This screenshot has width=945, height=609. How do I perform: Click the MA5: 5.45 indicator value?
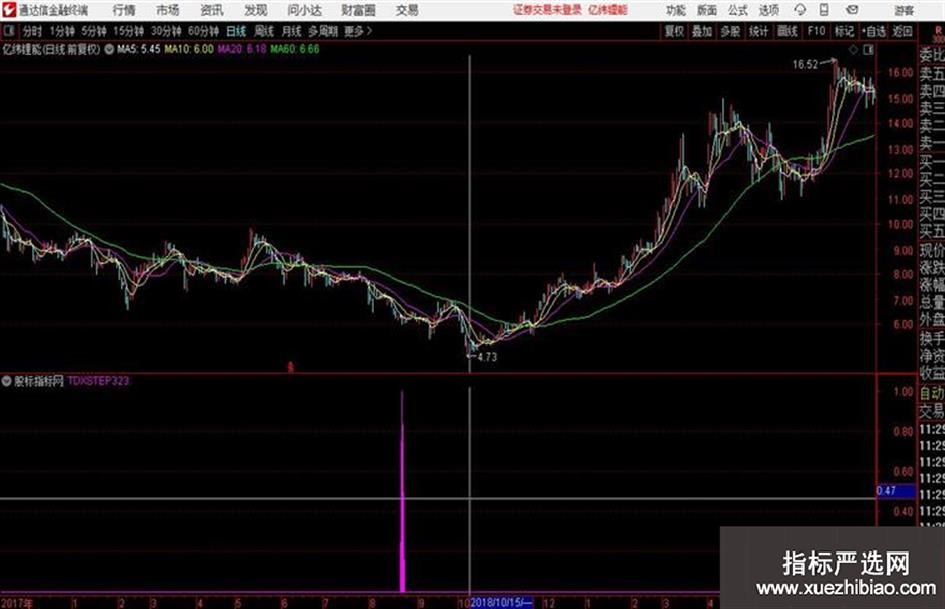click(x=139, y=49)
